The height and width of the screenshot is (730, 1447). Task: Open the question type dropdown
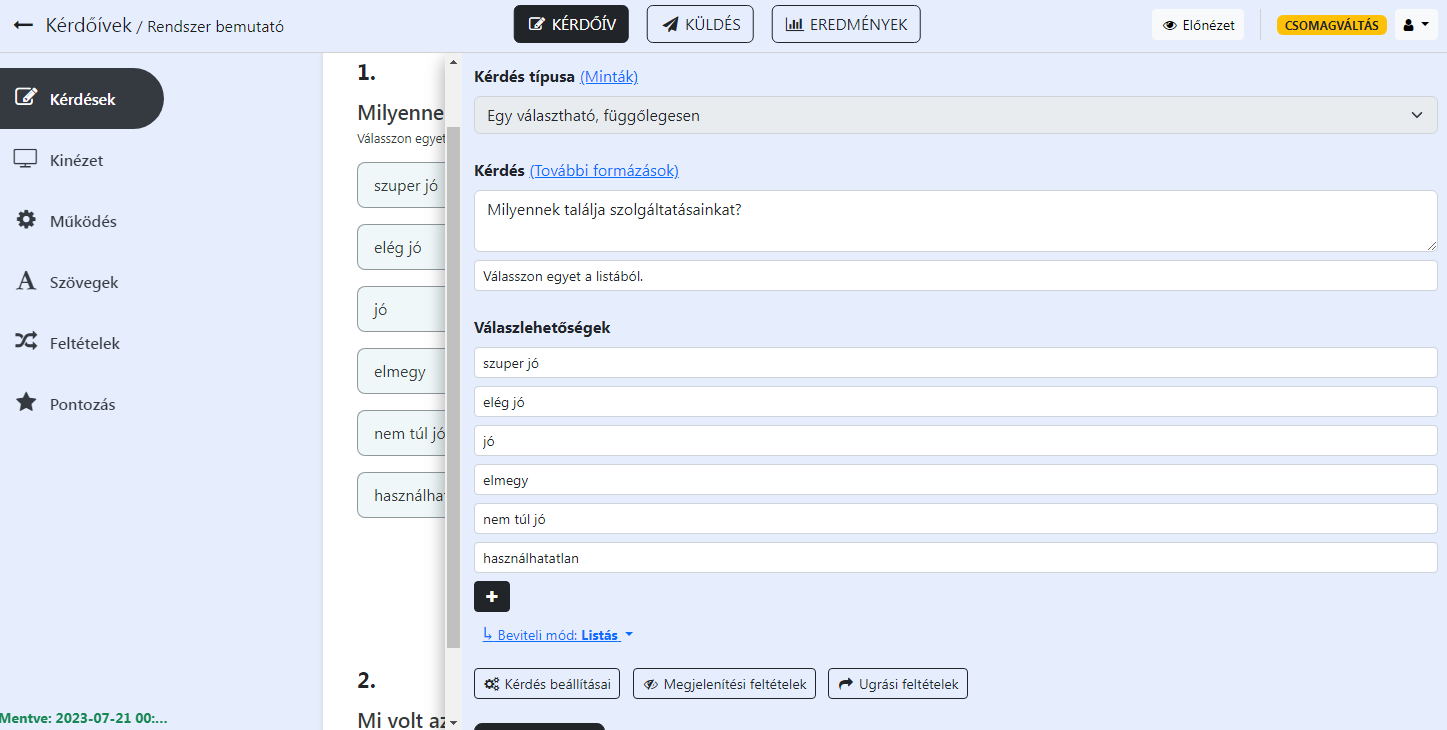955,115
